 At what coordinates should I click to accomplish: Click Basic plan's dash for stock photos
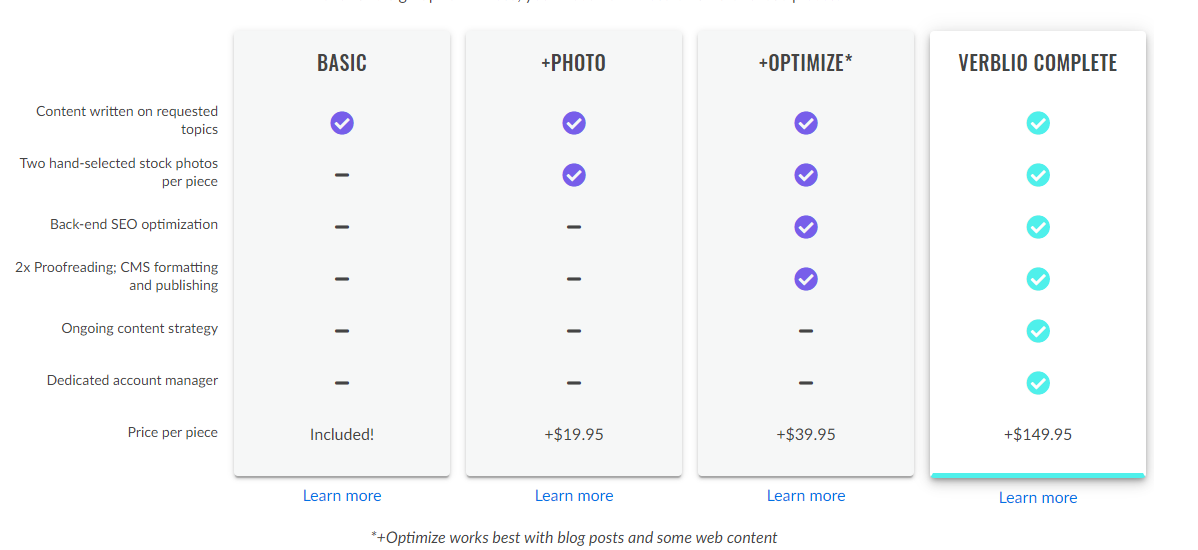342,175
